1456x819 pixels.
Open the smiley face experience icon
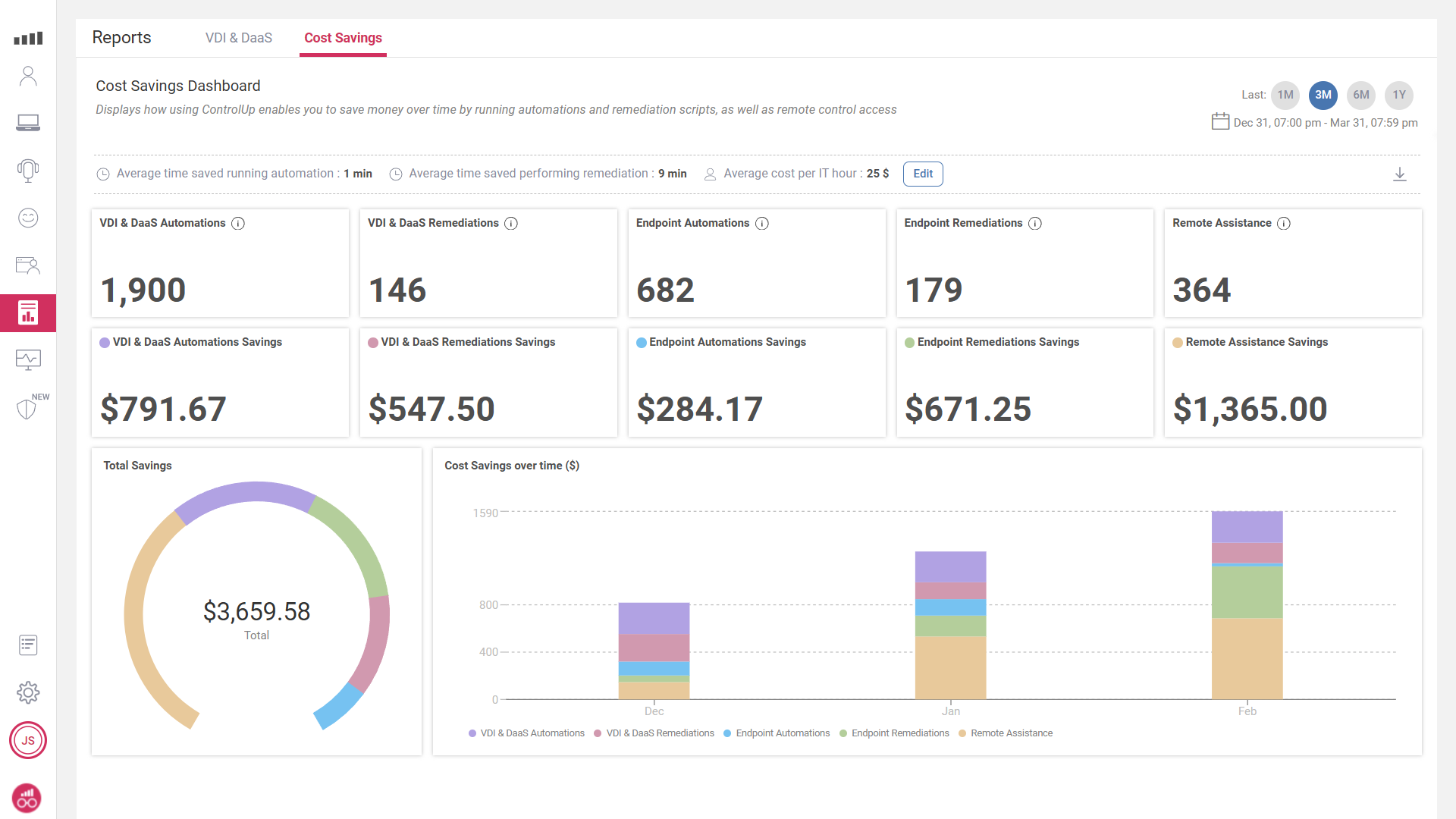tap(28, 218)
